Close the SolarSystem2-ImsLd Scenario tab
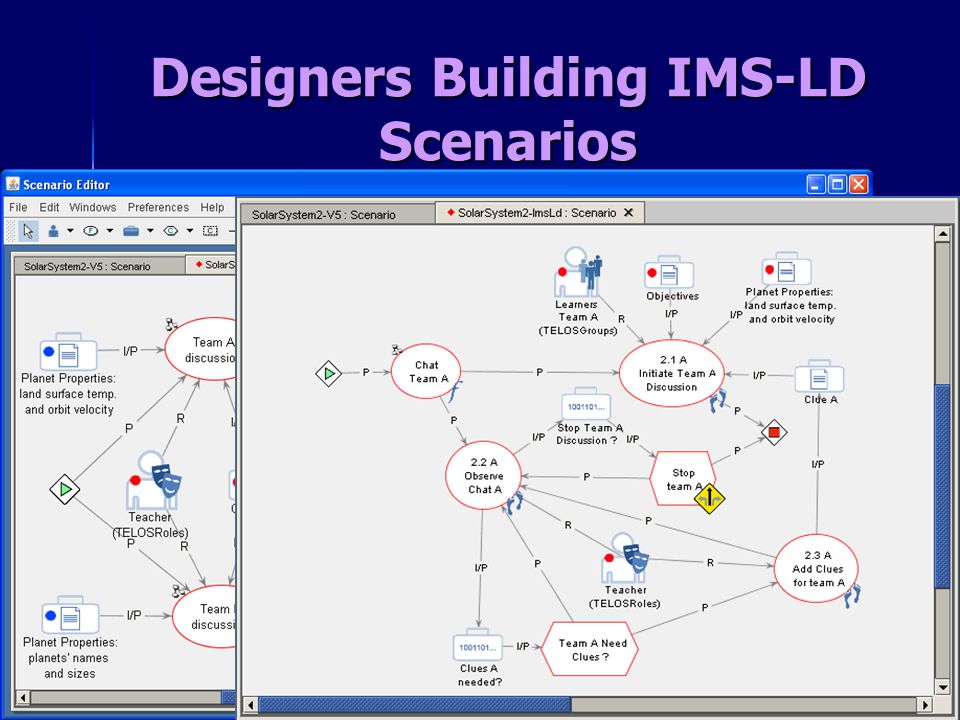This screenshot has height=720, width=960. [628, 212]
